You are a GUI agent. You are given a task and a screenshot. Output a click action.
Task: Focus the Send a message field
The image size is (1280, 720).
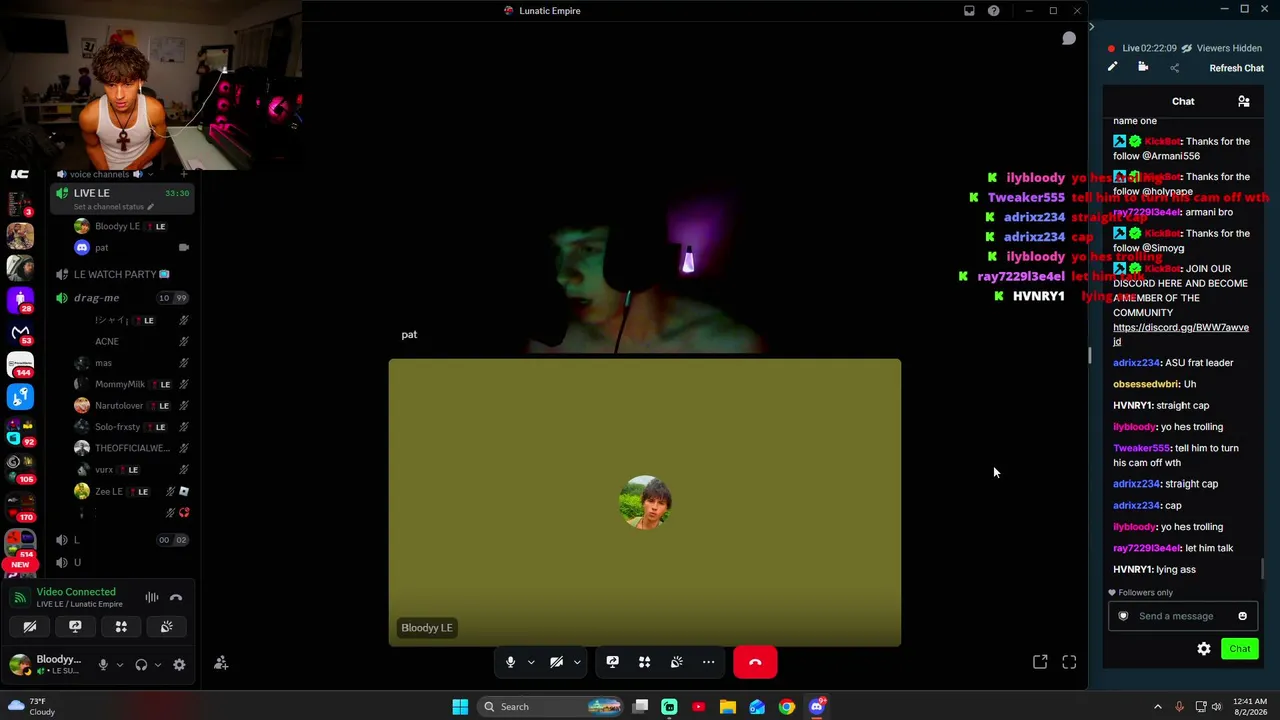[1182, 616]
